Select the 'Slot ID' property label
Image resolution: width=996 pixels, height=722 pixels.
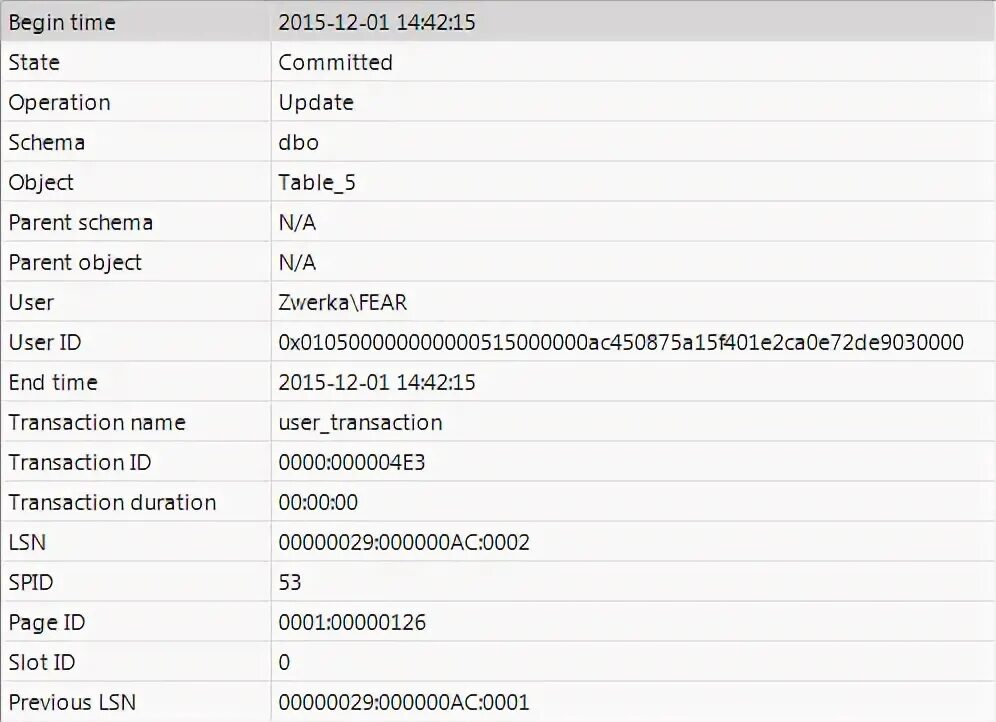pyautogui.click(x=41, y=662)
